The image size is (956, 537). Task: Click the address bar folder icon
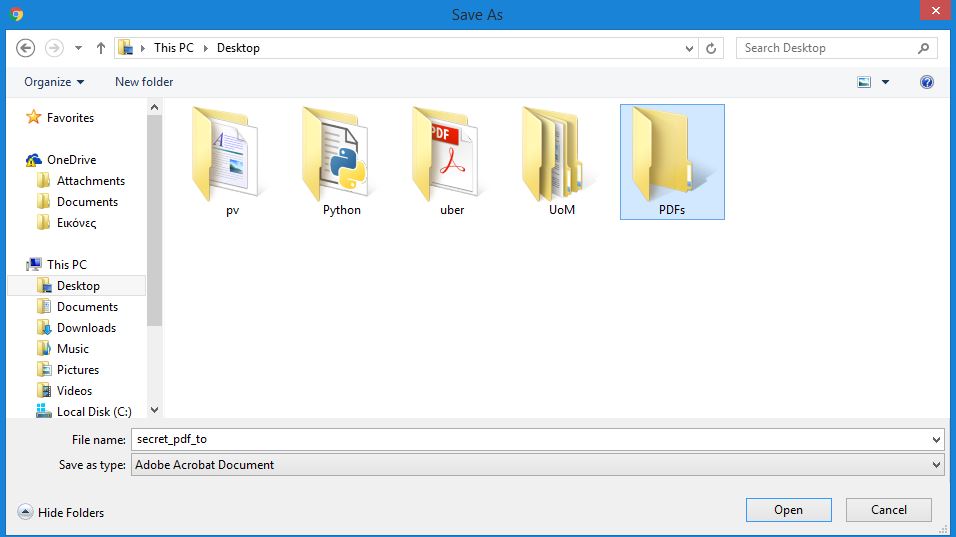pos(126,48)
